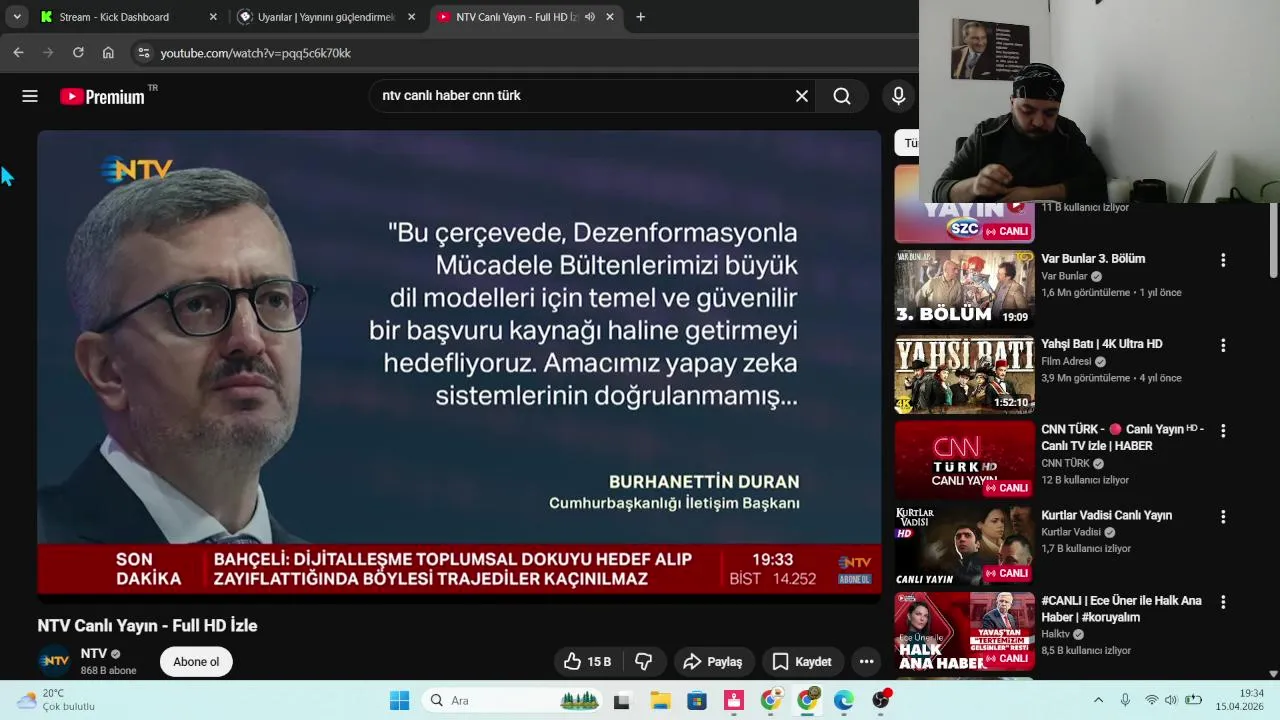The image size is (1280, 720).
Task: View site information icon in address bar
Action: pyautogui.click(x=143, y=53)
